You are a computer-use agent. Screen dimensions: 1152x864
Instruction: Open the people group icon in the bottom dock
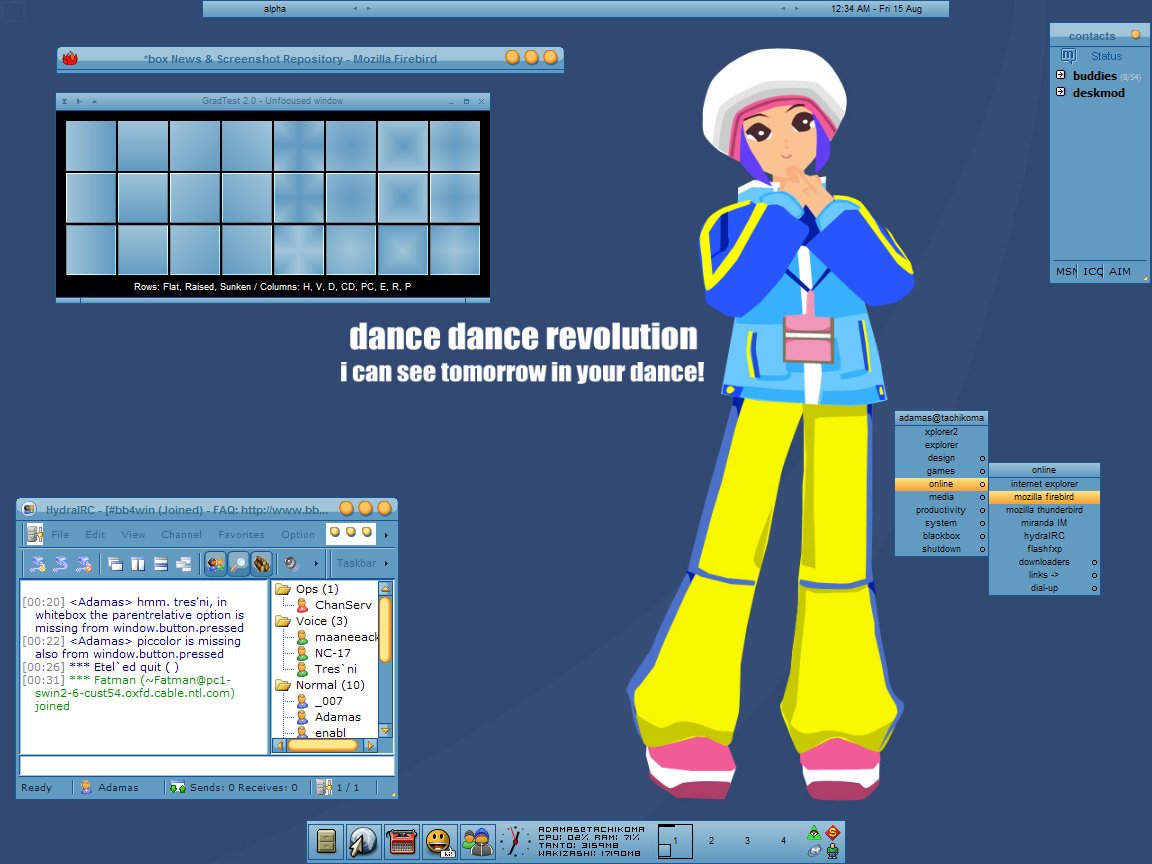478,841
